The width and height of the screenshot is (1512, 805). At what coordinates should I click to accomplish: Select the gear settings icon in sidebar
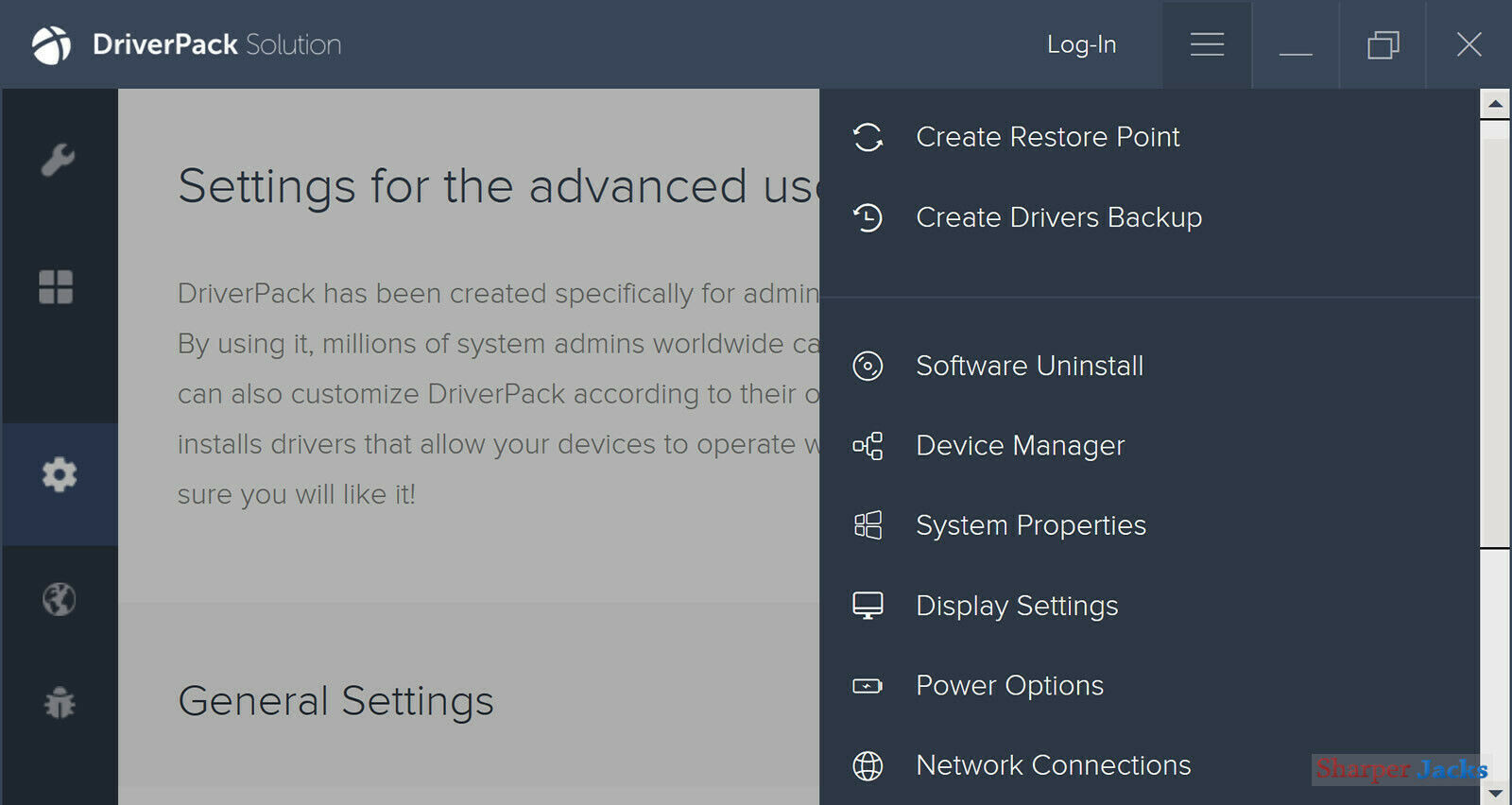[x=60, y=474]
